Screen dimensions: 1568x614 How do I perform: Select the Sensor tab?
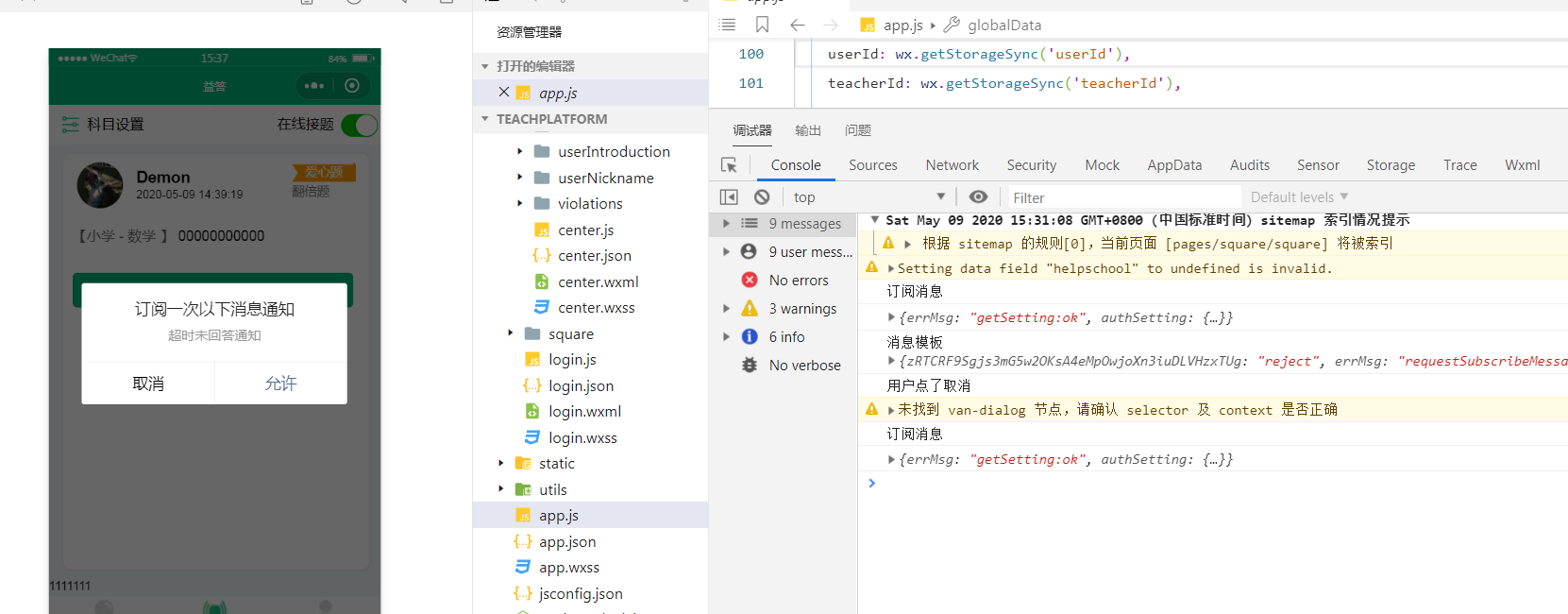pos(1318,165)
